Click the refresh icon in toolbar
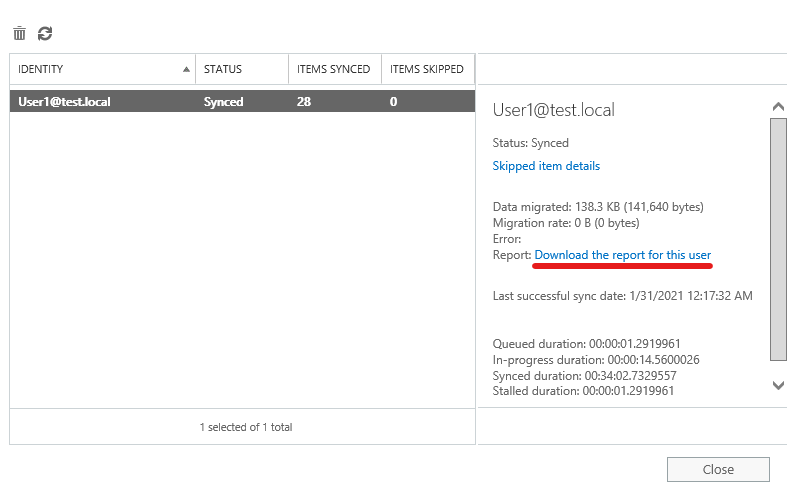 click(45, 33)
